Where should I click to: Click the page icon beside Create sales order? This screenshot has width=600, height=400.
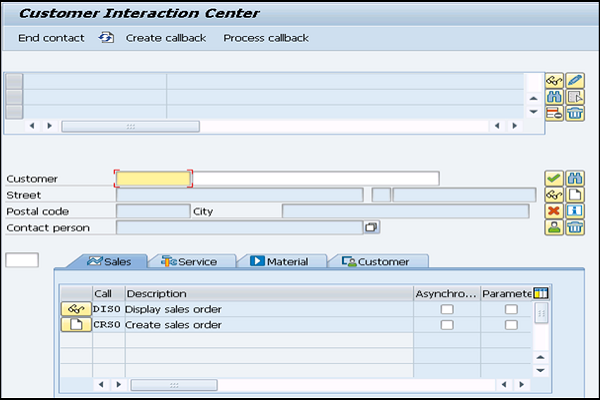pyautogui.click(x=76, y=325)
